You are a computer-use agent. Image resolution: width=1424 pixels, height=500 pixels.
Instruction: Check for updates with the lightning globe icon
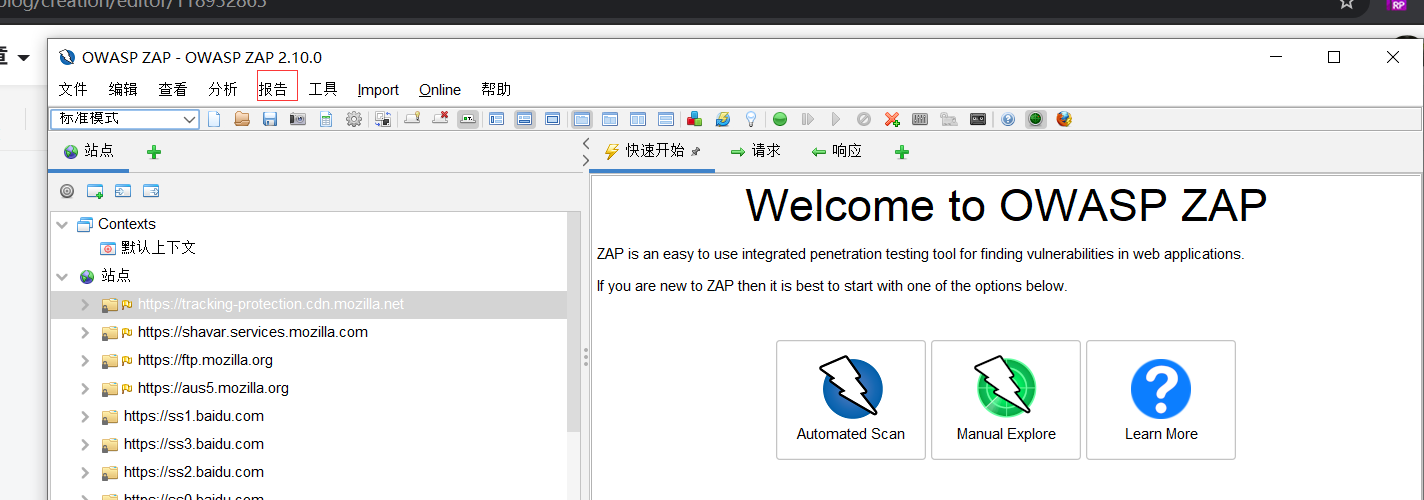(723, 119)
